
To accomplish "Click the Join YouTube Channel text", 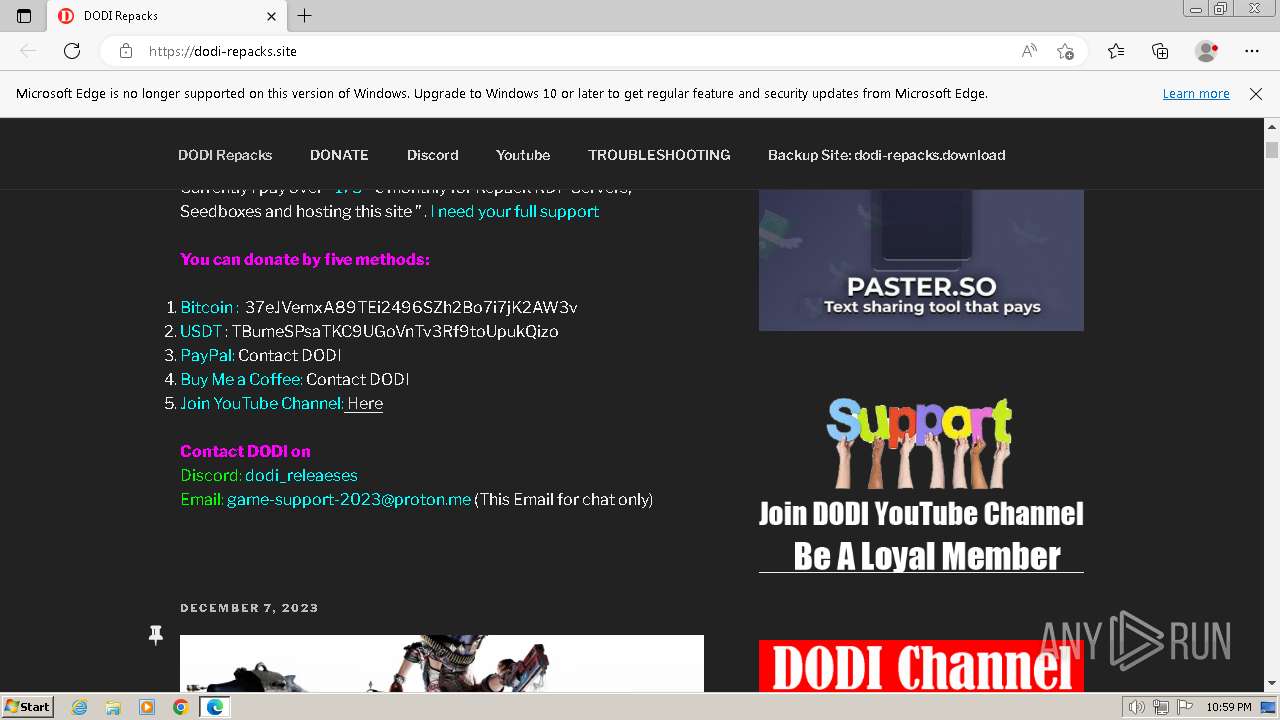I will click(261, 404).
